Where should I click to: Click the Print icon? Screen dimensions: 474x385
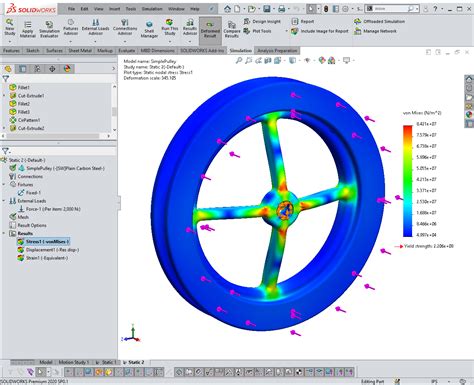click(x=282, y=9)
